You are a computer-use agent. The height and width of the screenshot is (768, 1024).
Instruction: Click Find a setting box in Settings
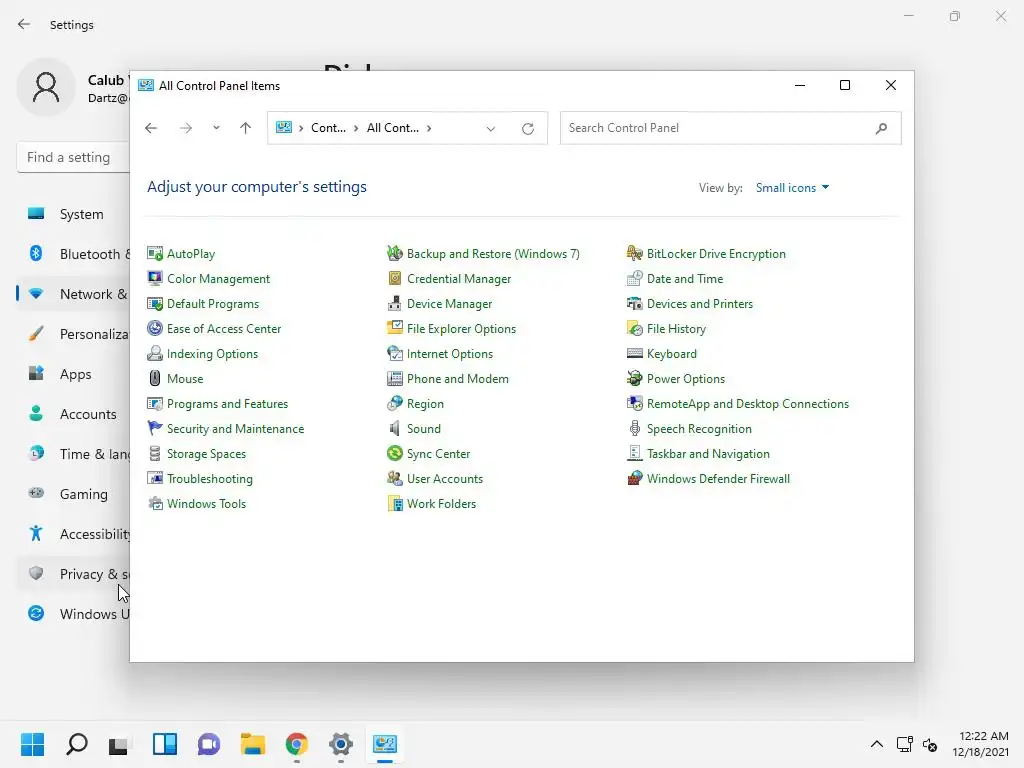click(x=73, y=157)
